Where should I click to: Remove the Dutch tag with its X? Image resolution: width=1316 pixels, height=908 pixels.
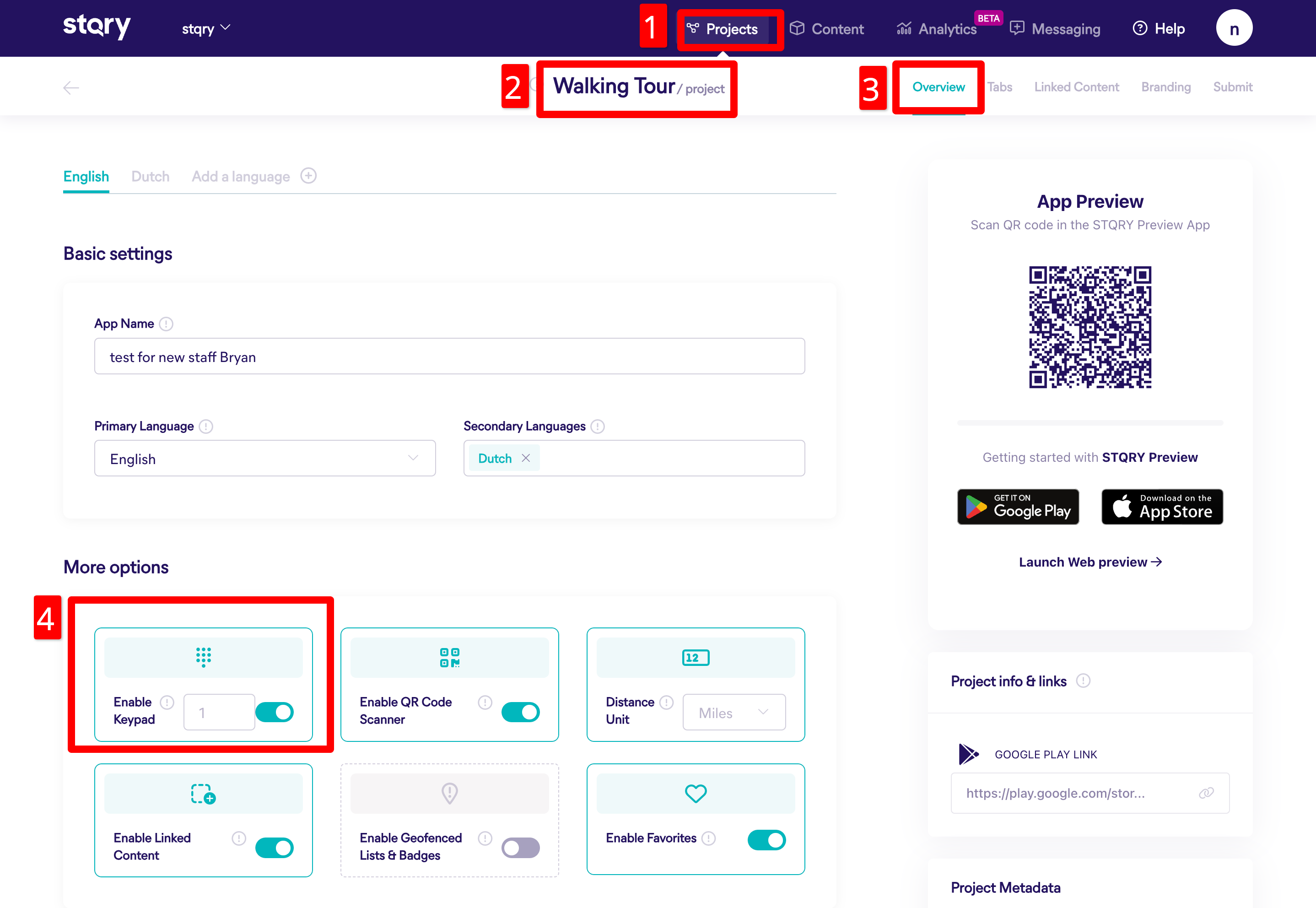(x=525, y=458)
